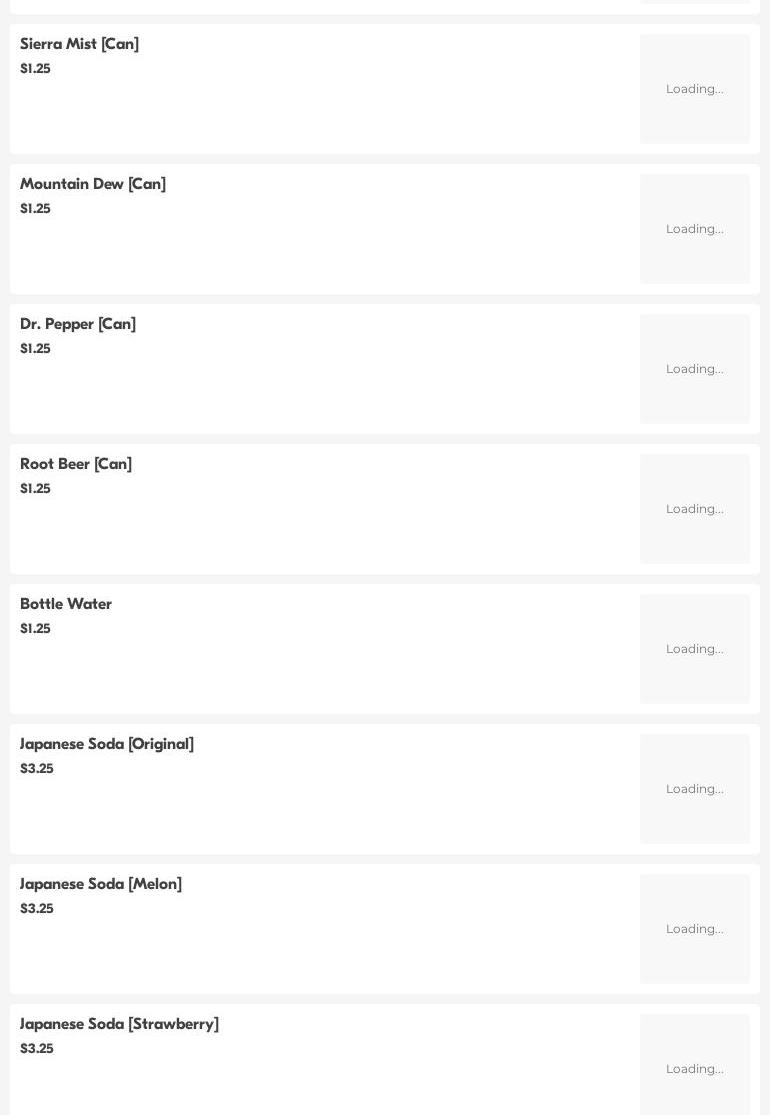Tap the Dr. Pepper loading thumbnail
The image size is (770, 1115).
[694, 369]
